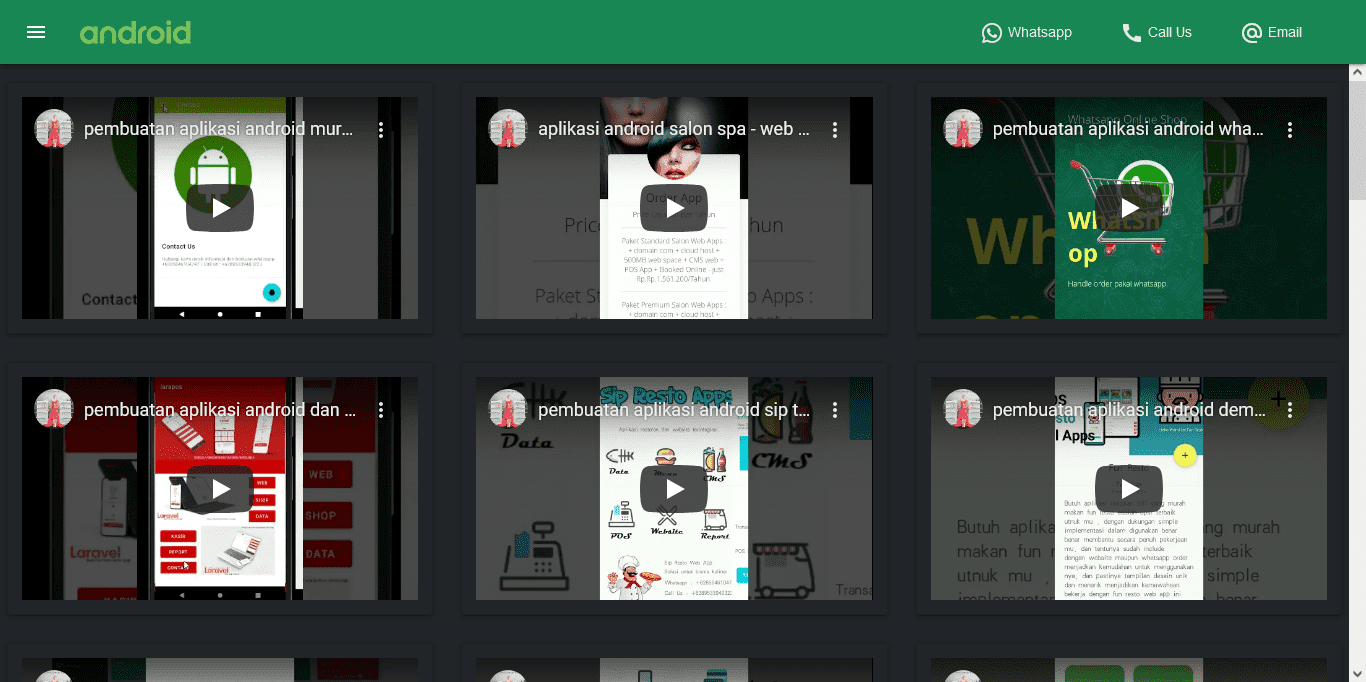Click the vertical scrollbar thumb
Viewport: 1366px width, 682px height.
[x=1357, y=142]
